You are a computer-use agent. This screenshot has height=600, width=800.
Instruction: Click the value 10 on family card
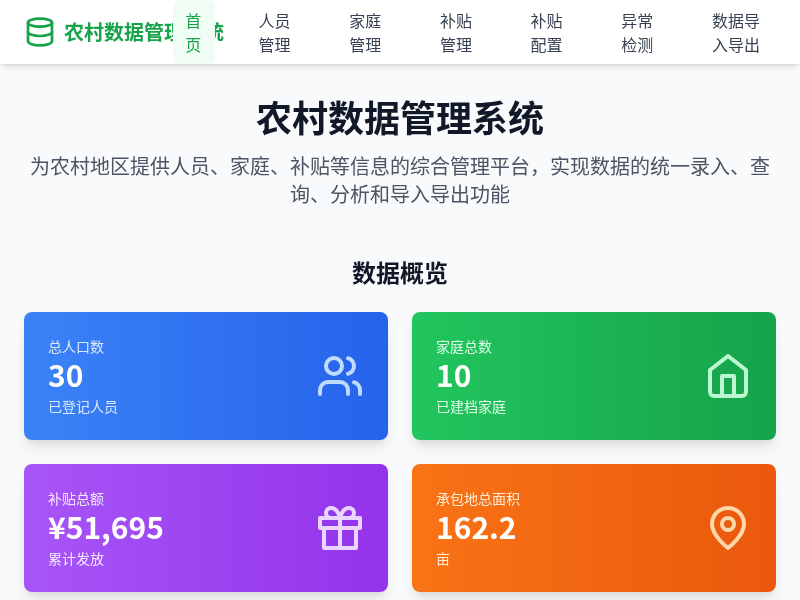(x=454, y=377)
